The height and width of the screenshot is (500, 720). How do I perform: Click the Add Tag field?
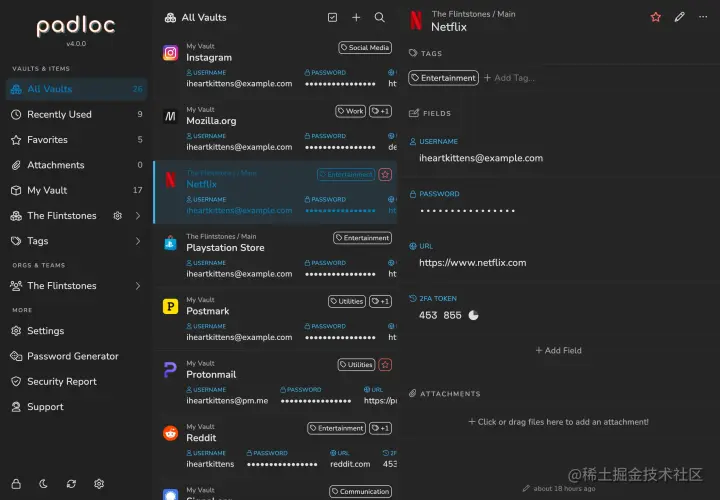click(509, 78)
